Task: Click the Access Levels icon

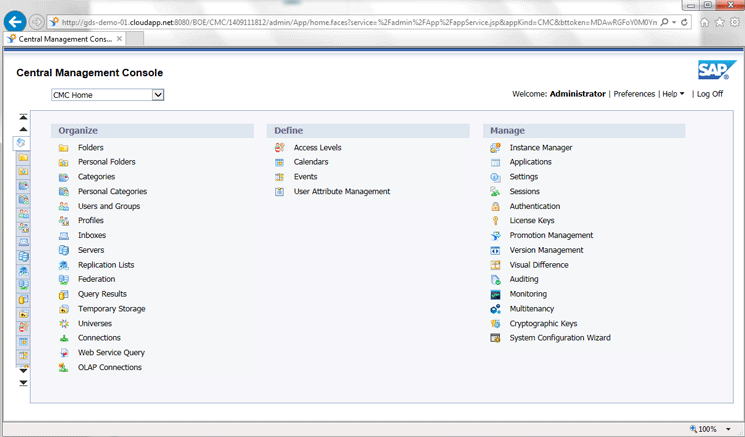Action: 280,148
